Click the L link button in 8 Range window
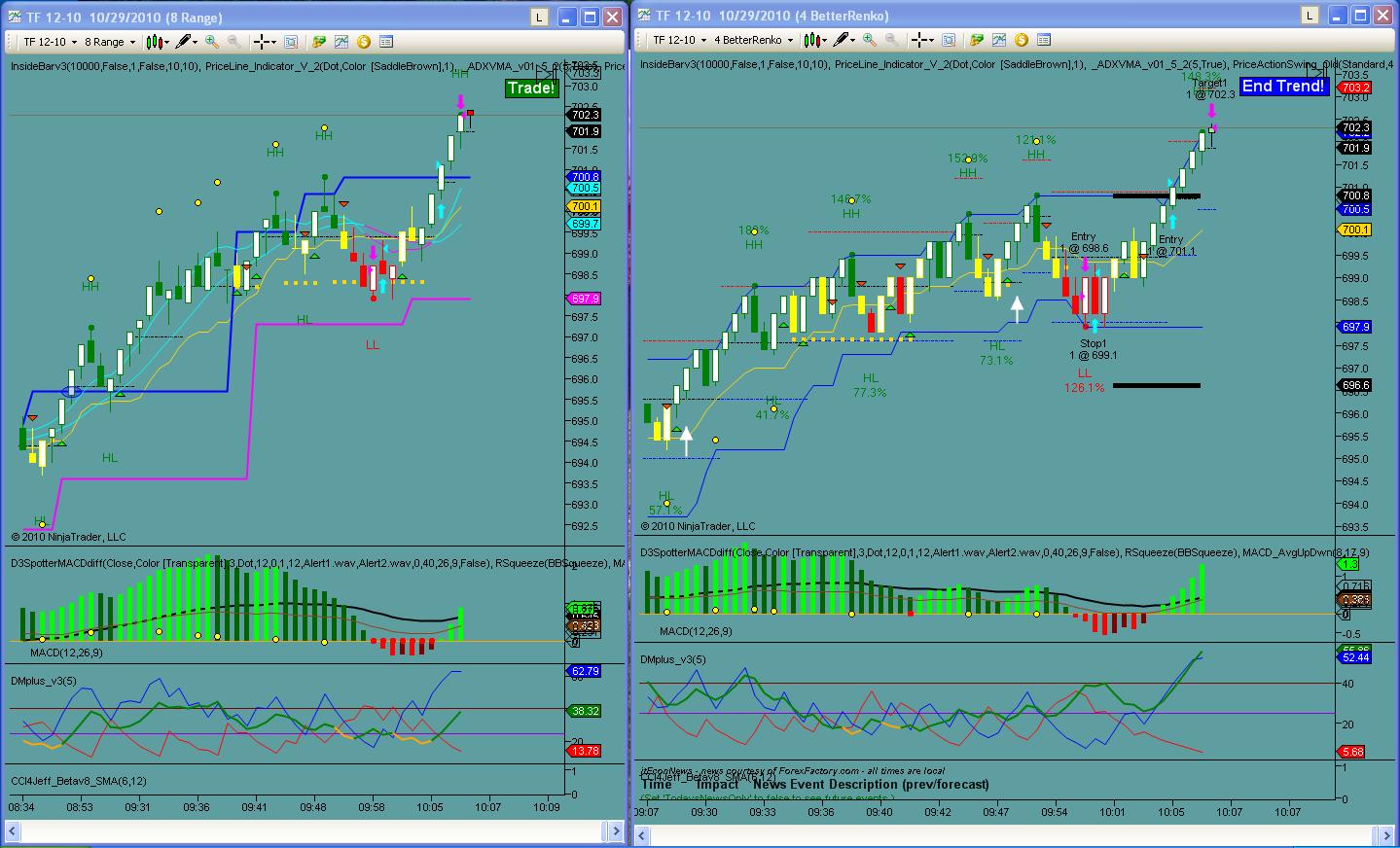The image size is (1400, 848). click(539, 18)
